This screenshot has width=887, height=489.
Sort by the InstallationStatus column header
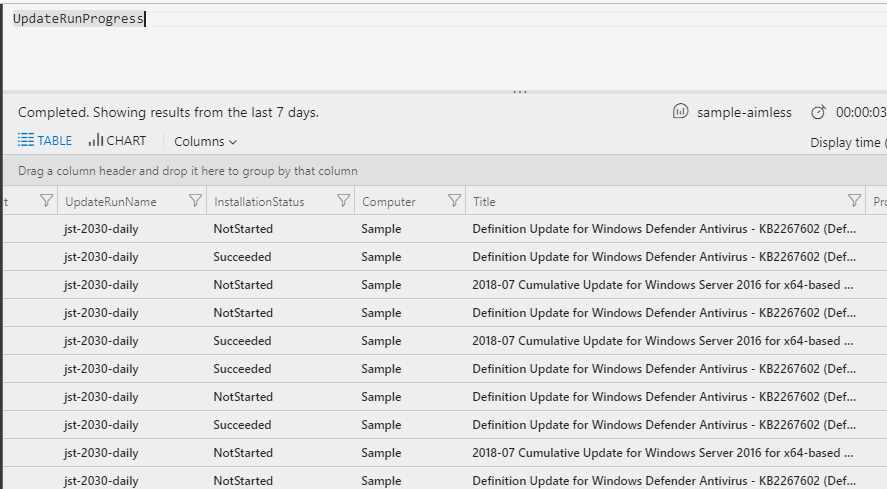tap(259, 201)
